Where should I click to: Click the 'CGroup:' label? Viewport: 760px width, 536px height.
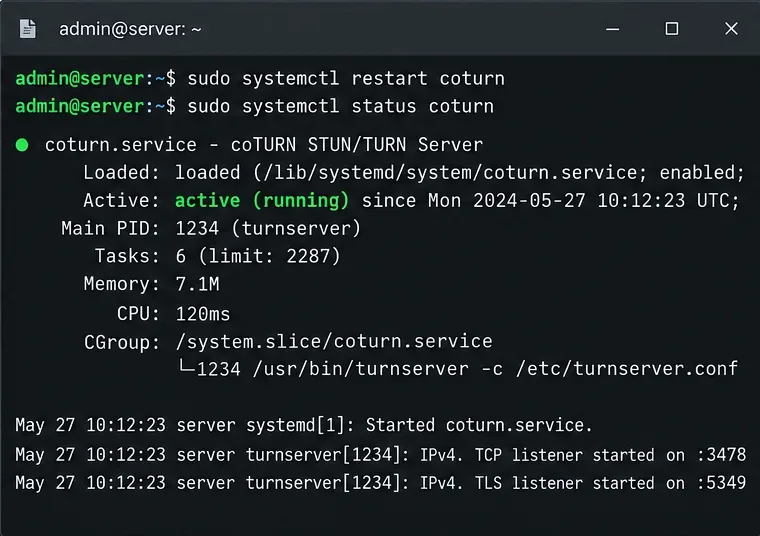pyautogui.click(x=122, y=343)
